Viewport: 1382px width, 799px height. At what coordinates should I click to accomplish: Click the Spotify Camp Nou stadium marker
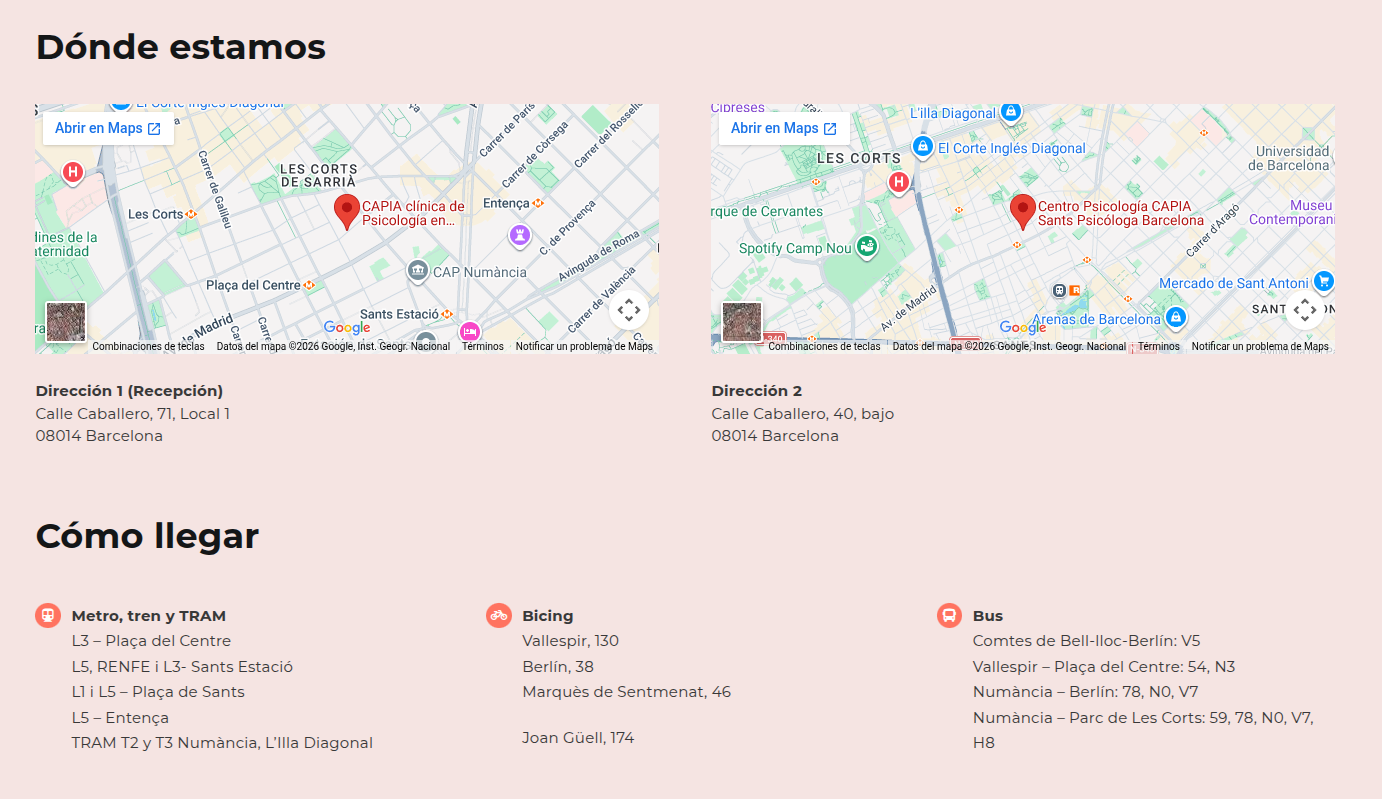867,246
